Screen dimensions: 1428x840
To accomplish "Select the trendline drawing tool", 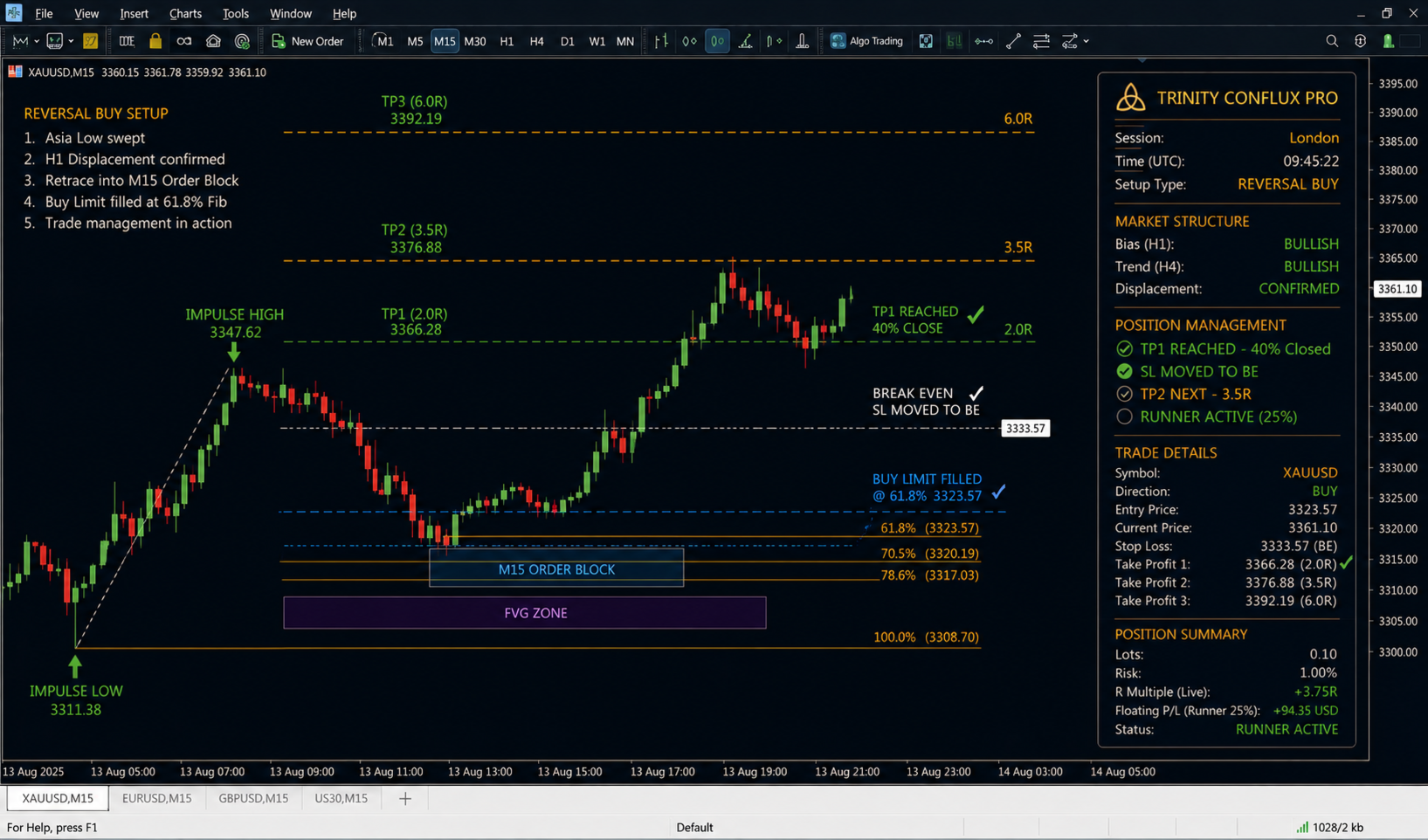I will point(1013,41).
